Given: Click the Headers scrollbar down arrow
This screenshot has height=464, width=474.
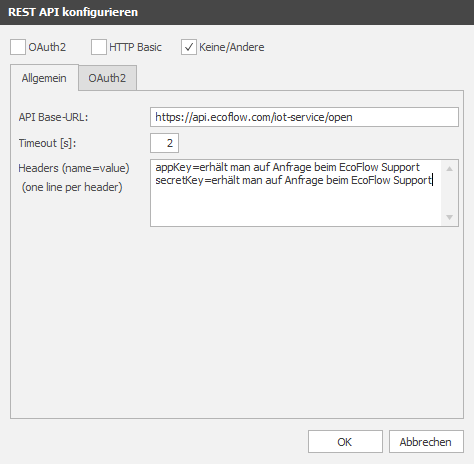Looking at the screenshot, I should (x=449, y=217).
